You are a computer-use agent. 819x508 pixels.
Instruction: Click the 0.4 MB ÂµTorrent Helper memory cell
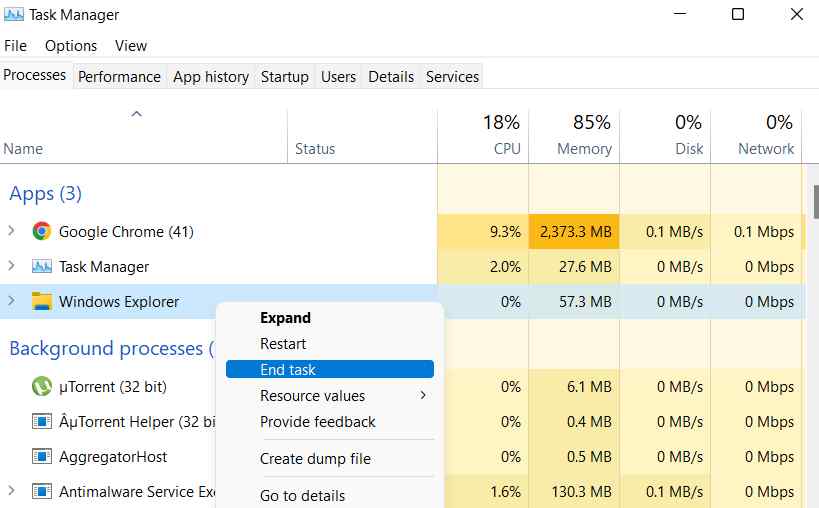574,421
